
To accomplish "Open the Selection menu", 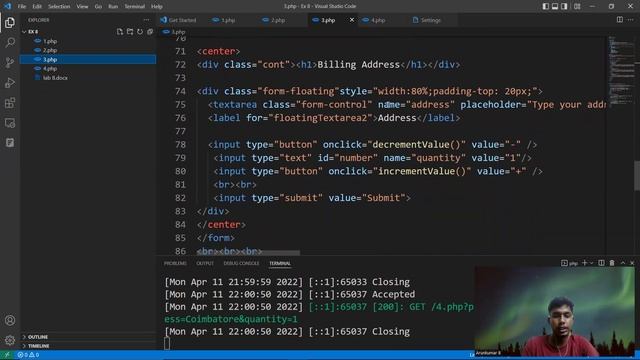I will pyautogui.click(x=59, y=7).
